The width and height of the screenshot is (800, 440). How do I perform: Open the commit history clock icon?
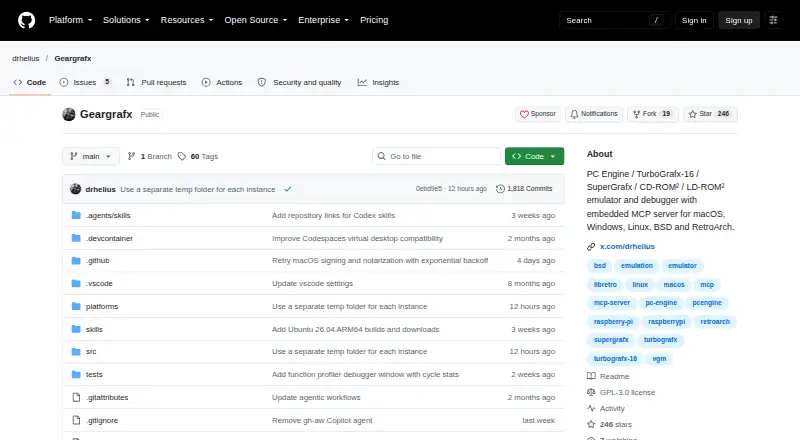(500, 189)
